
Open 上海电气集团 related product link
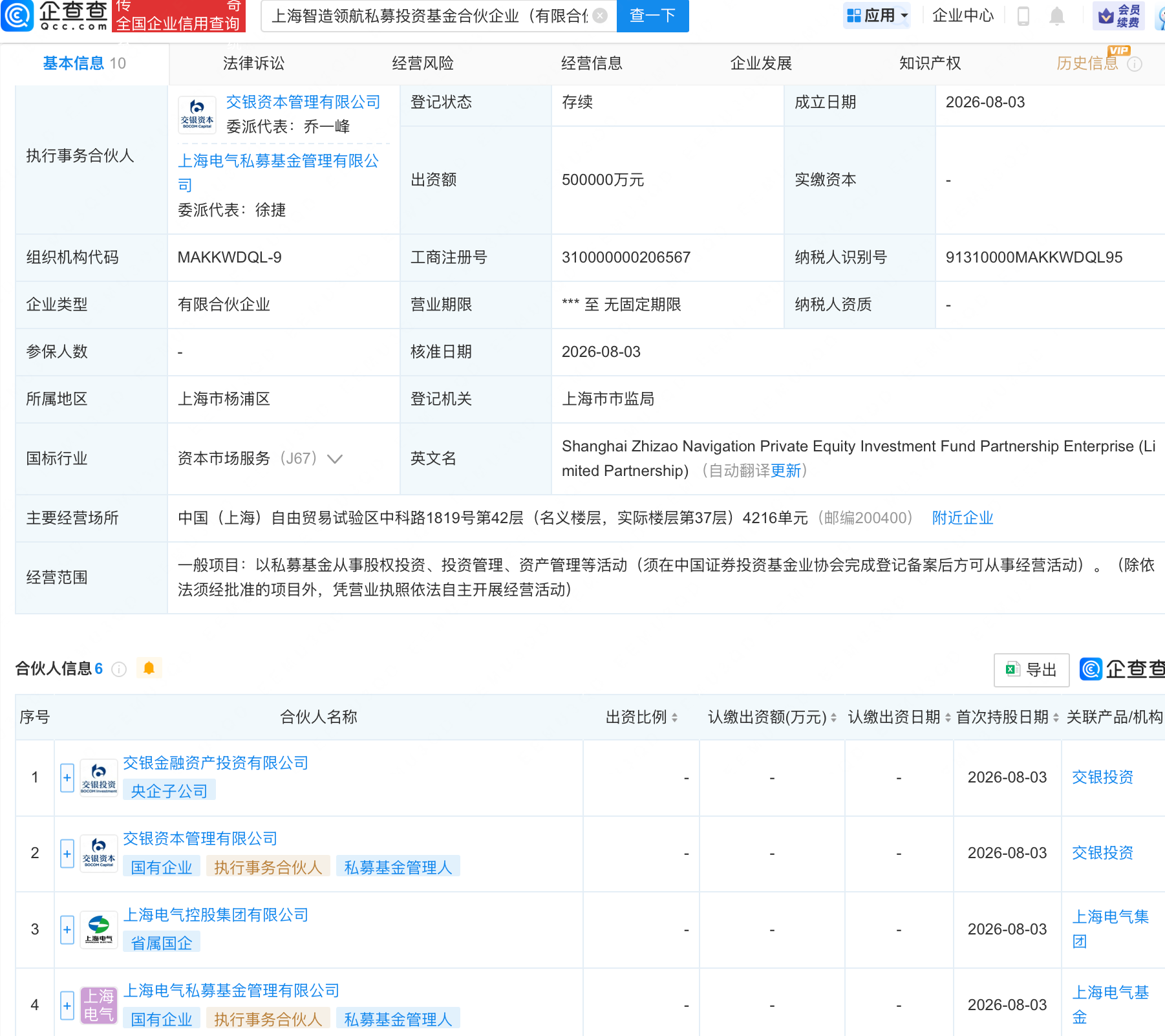[x=1111, y=929]
